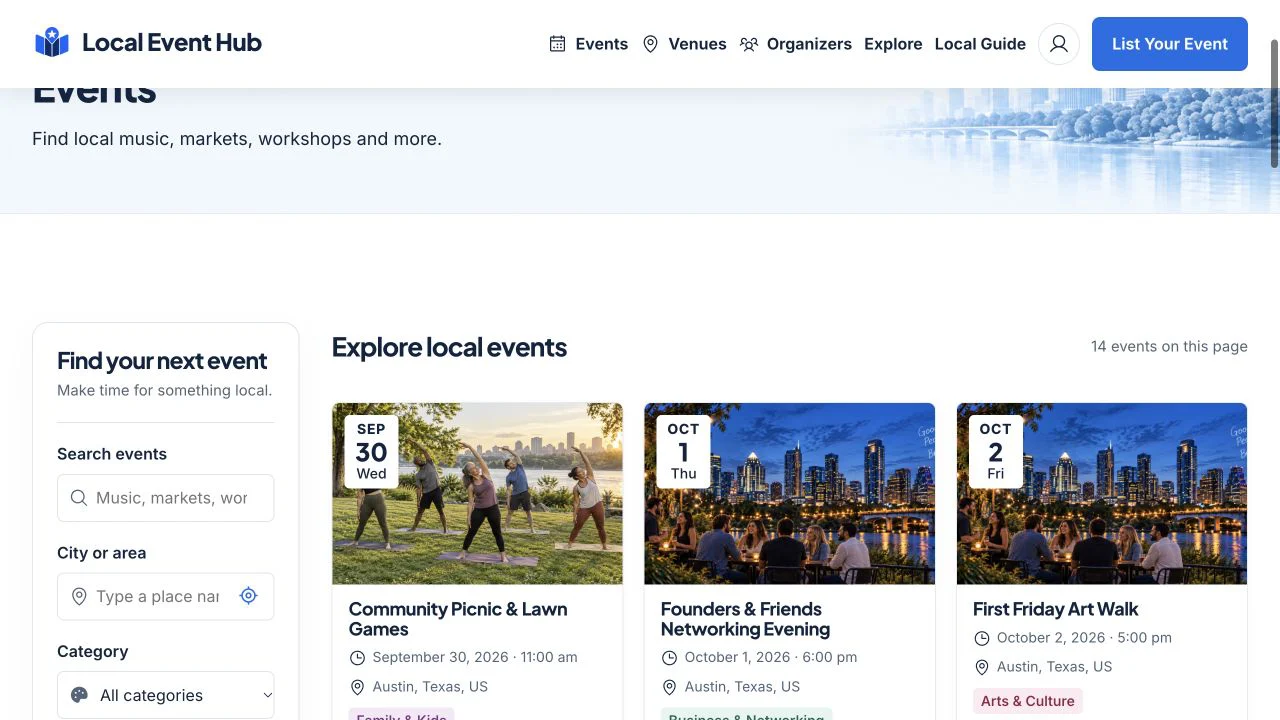Click location pin on Founders & Friends card

[x=669, y=687]
